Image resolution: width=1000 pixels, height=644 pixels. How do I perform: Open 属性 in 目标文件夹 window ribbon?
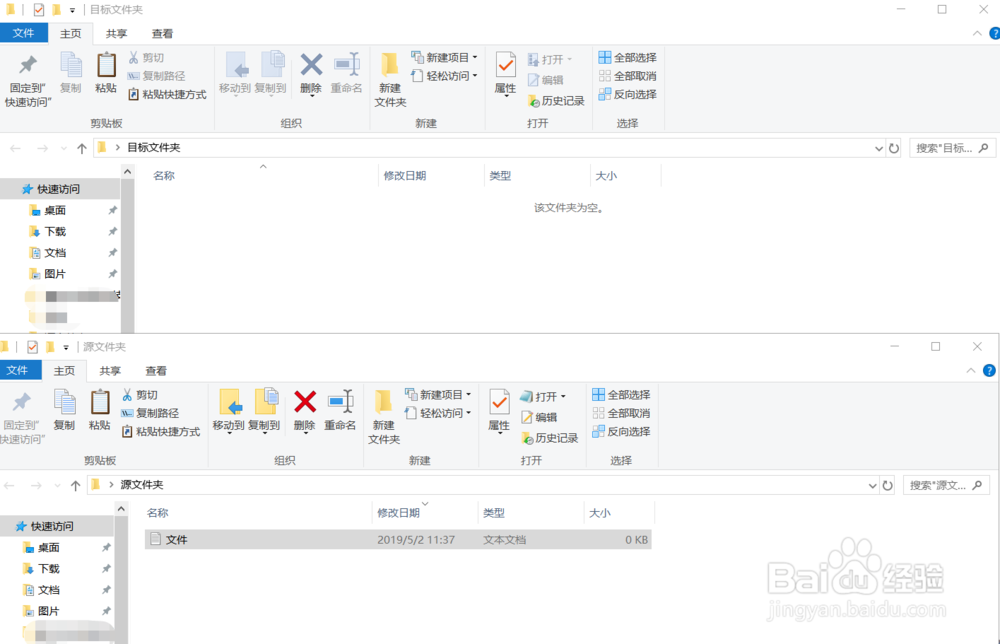pos(505,74)
